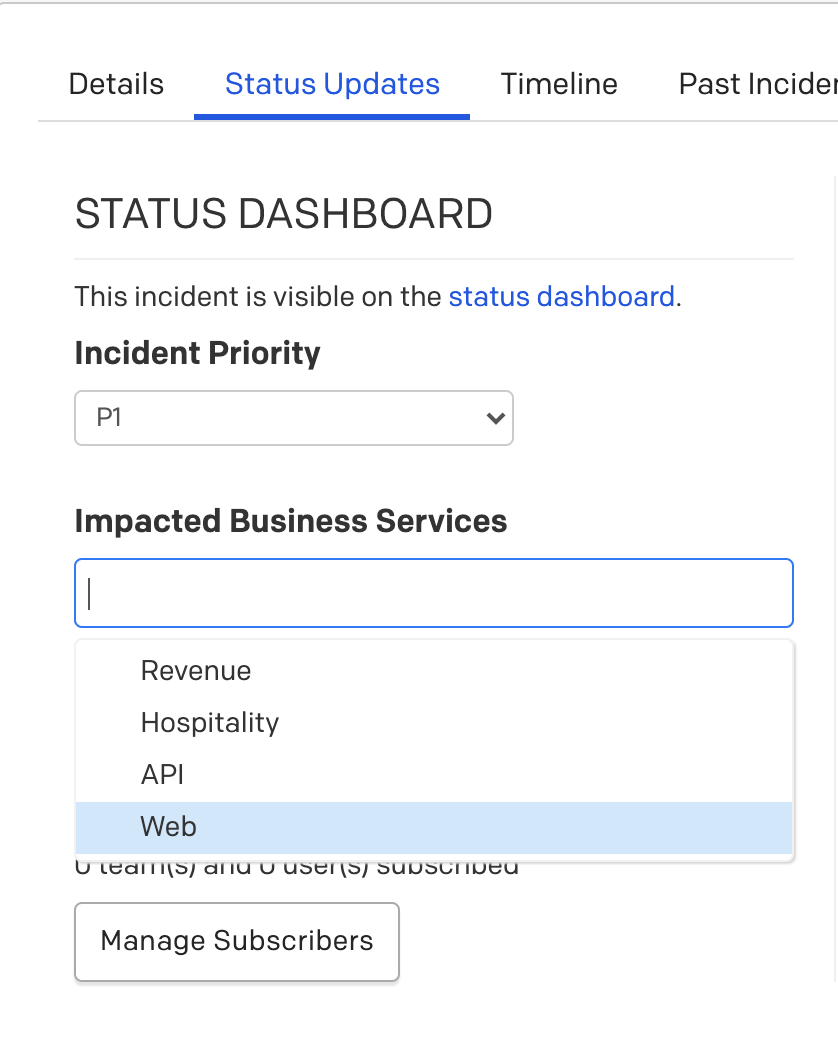Click the teams and users subscribed text
Viewport: 838px width, 1054px height.
pos(296,868)
